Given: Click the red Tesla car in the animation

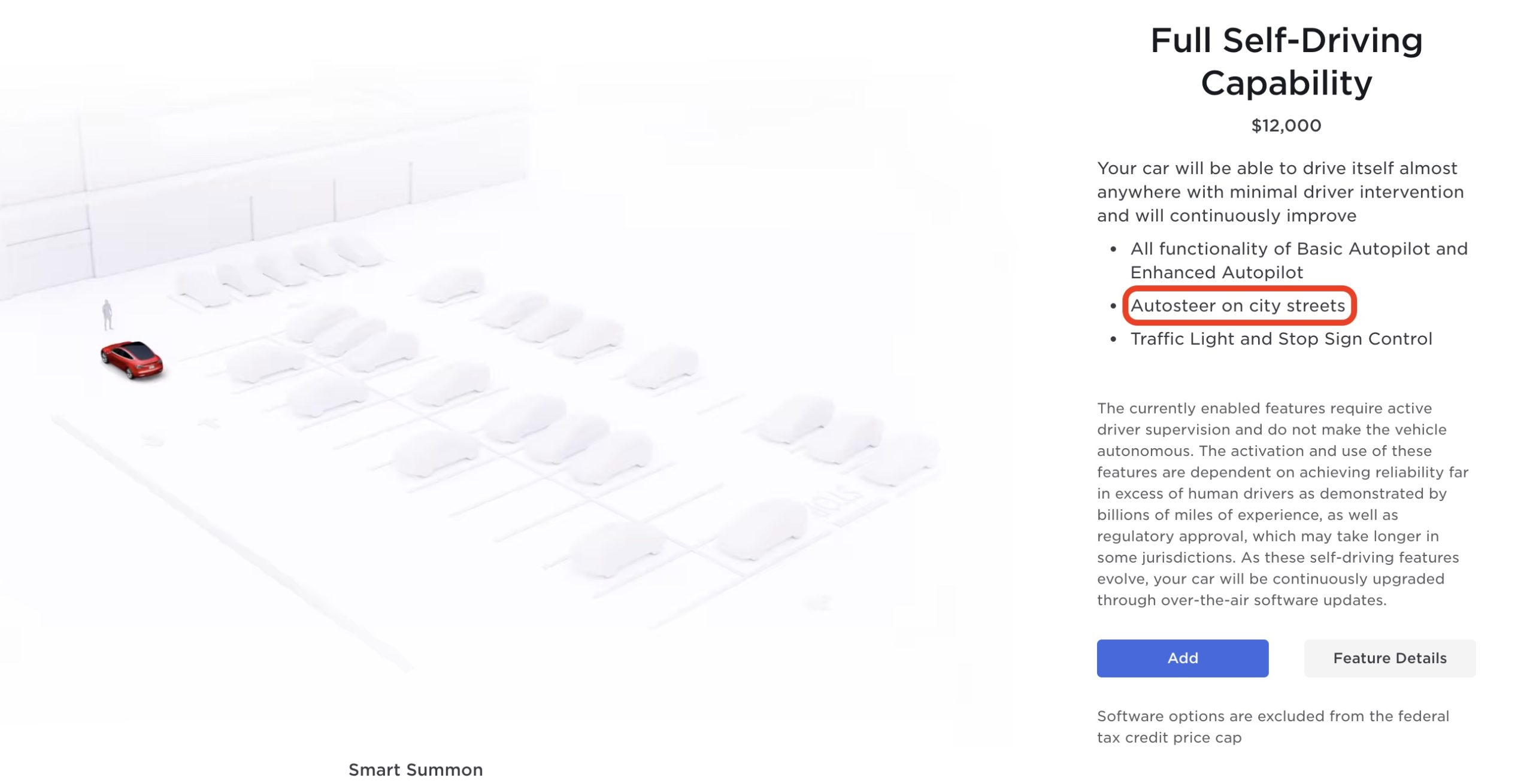Looking at the screenshot, I should [133, 358].
